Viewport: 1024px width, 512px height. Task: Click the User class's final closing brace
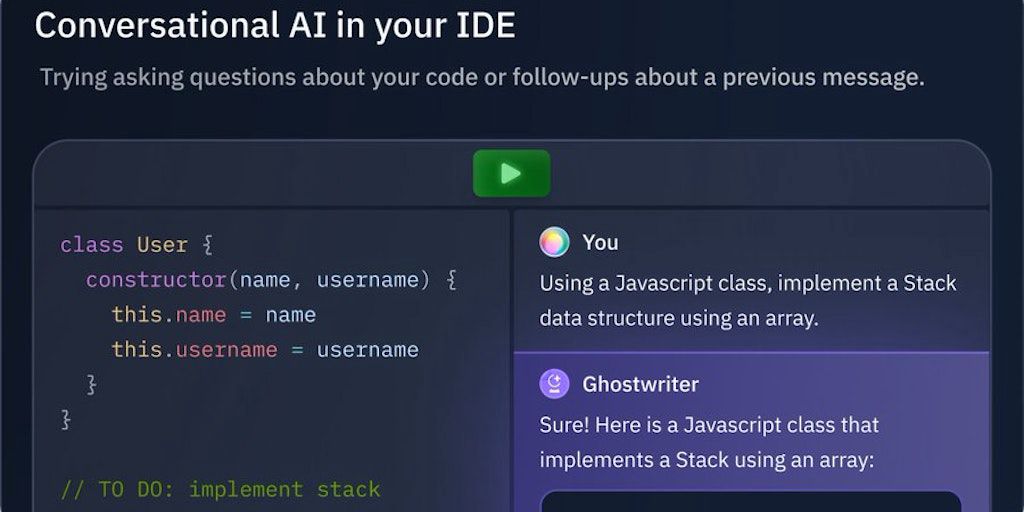[66, 419]
